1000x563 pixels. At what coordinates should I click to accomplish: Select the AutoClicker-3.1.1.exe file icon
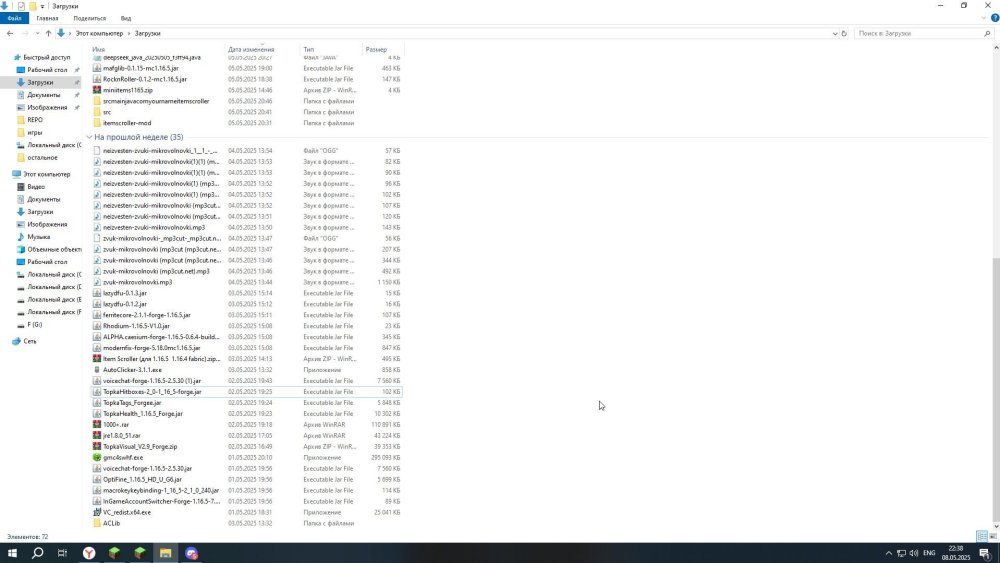[97, 370]
